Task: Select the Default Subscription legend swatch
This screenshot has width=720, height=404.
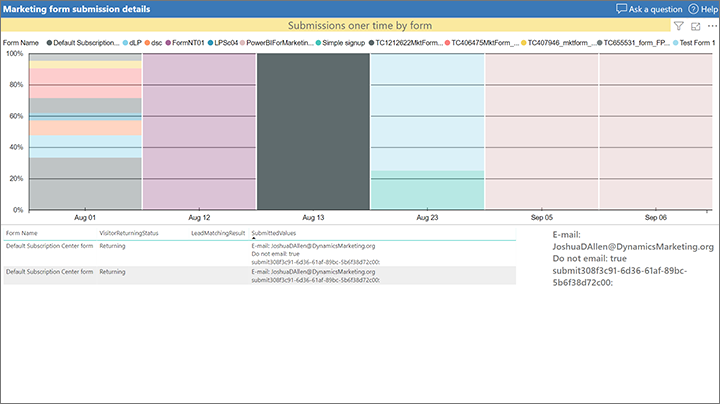Action: [x=49, y=43]
